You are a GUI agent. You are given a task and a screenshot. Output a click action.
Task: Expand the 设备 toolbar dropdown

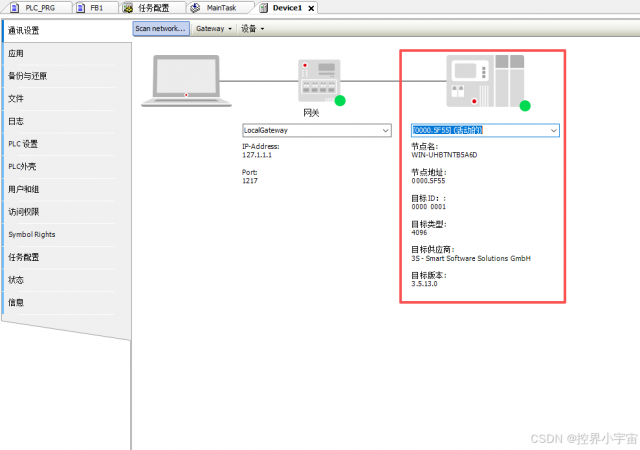[253, 28]
